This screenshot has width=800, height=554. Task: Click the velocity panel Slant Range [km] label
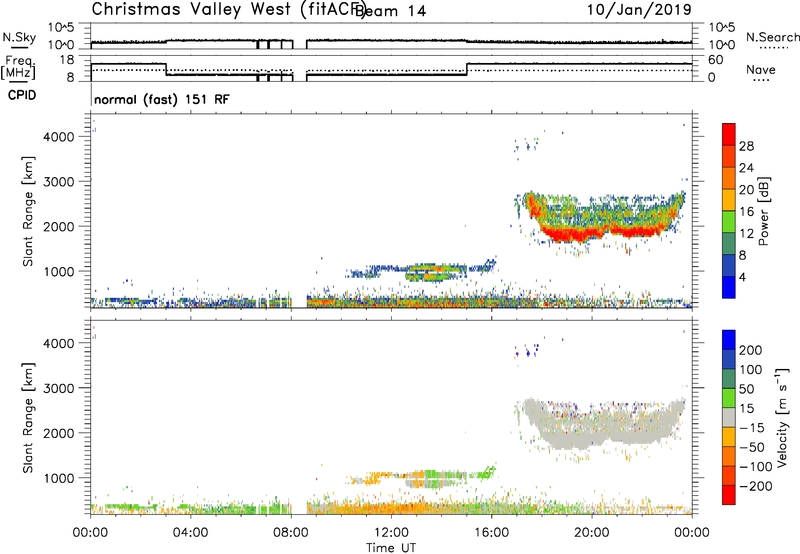coord(28,418)
